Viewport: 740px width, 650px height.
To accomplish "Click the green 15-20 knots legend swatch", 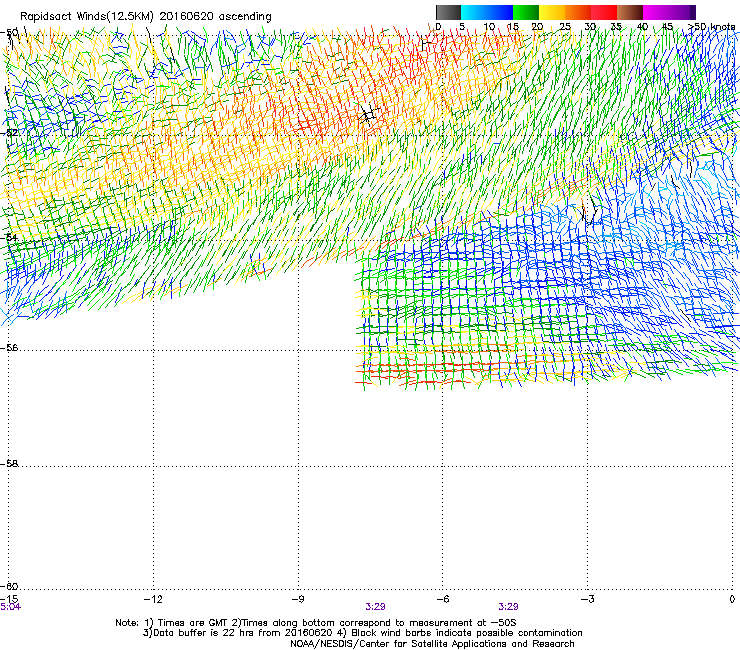I will (526, 12).
